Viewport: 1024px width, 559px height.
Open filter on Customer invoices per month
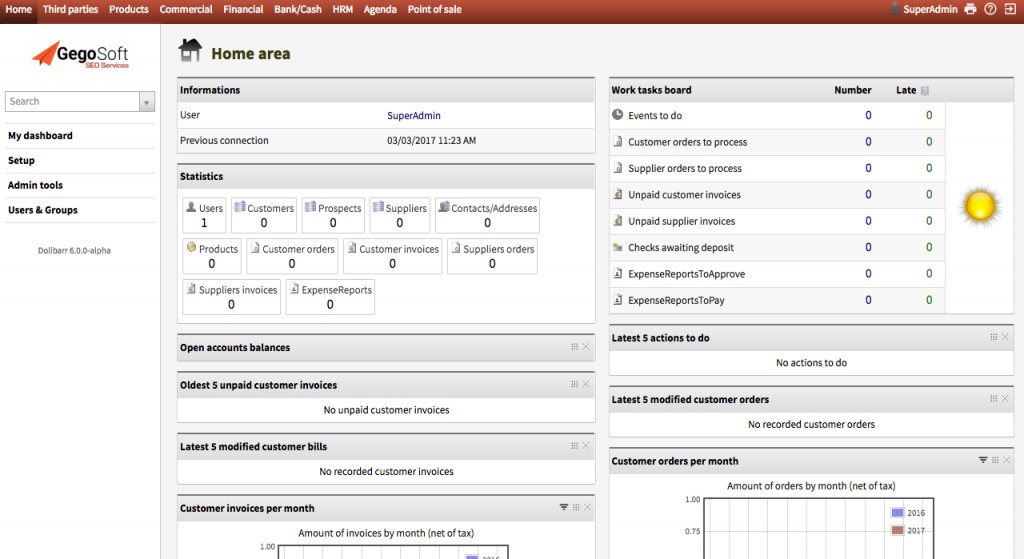(x=564, y=507)
